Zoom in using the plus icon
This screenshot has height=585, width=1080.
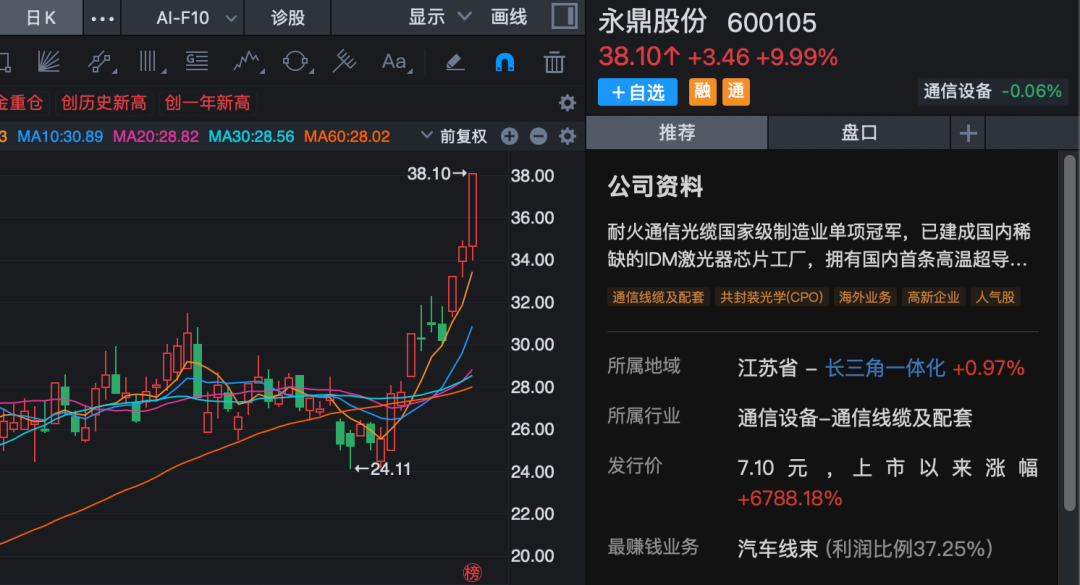click(x=509, y=135)
